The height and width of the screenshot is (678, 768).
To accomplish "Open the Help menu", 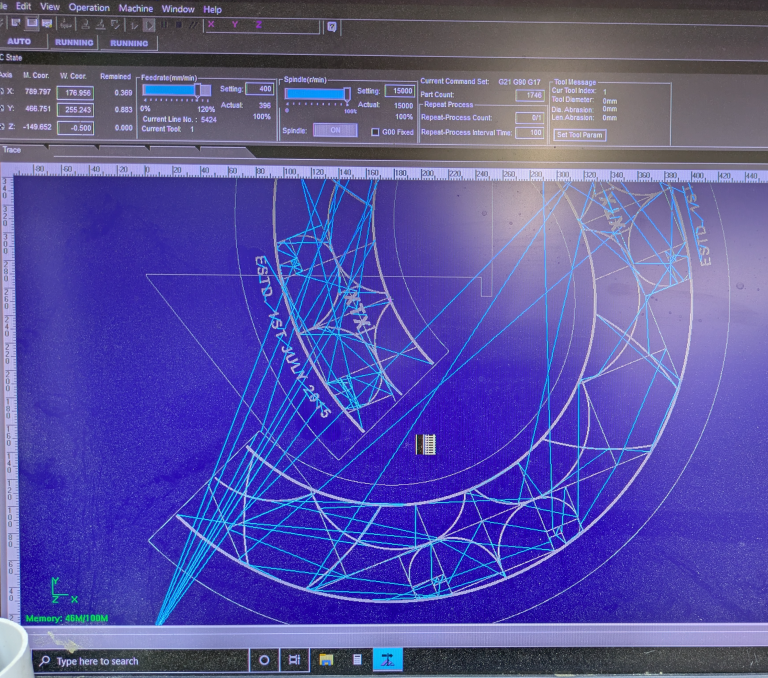I will (x=212, y=9).
